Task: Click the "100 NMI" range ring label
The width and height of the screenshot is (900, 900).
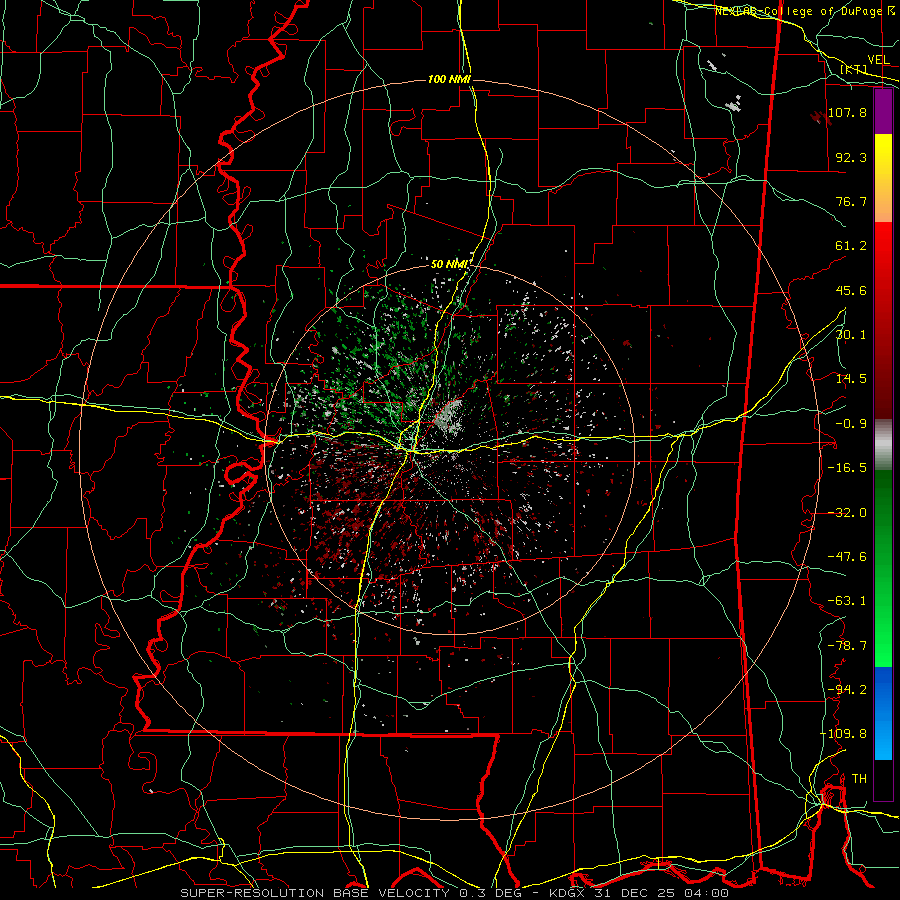Action: [x=449, y=79]
